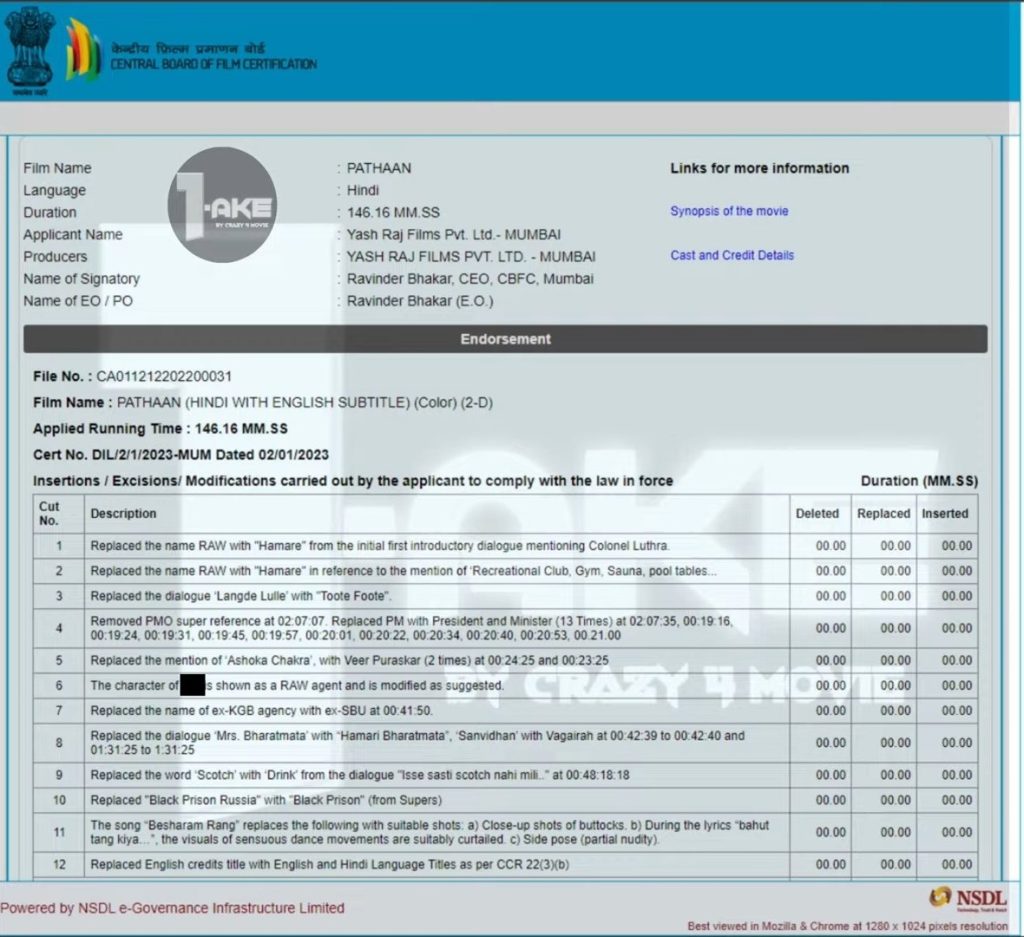
Task: Click the Duration value 146.16 MM.SS in film details
Action: tap(393, 212)
